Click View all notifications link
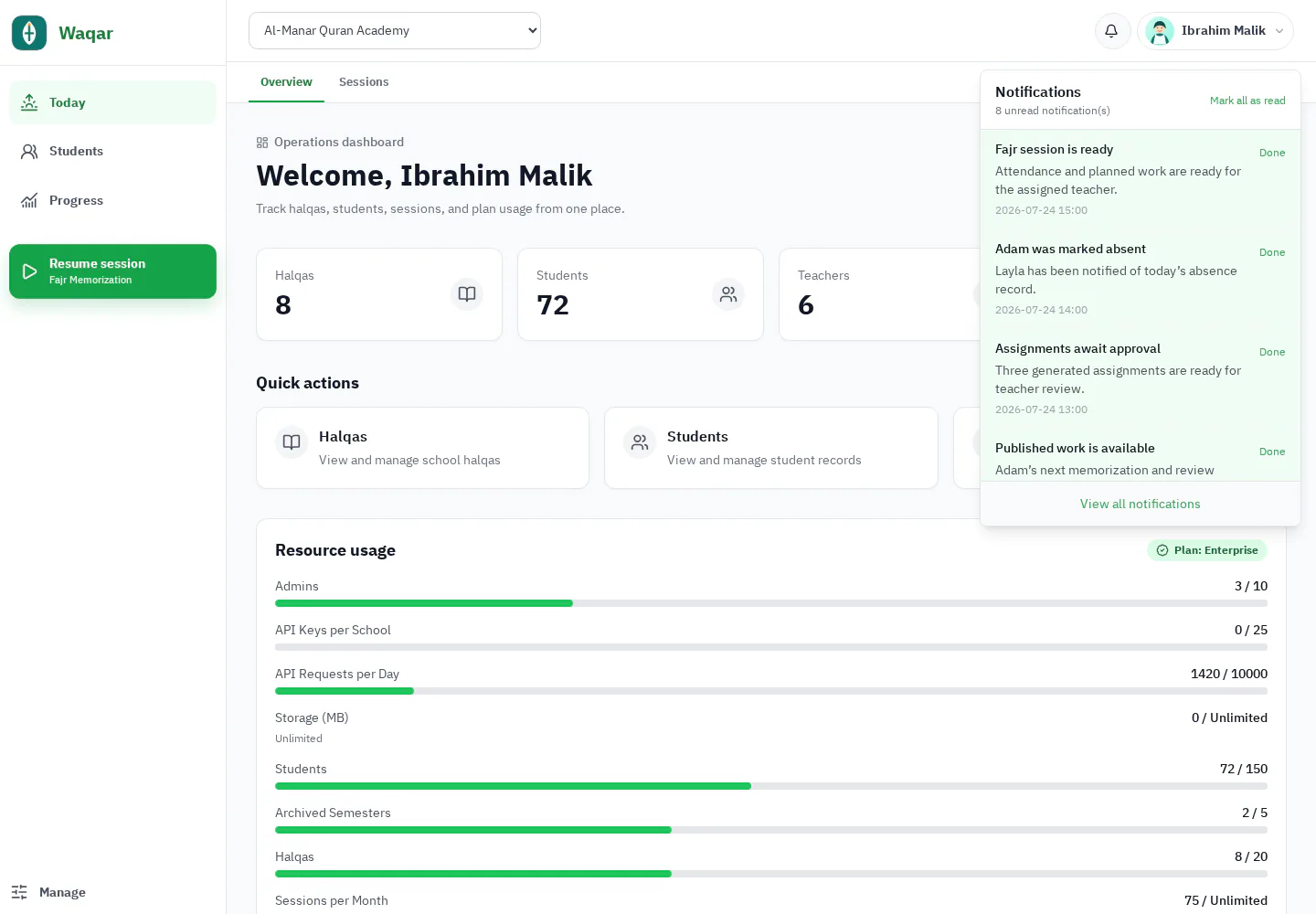The height and width of the screenshot is (914, 1316). click(1140, 504)
